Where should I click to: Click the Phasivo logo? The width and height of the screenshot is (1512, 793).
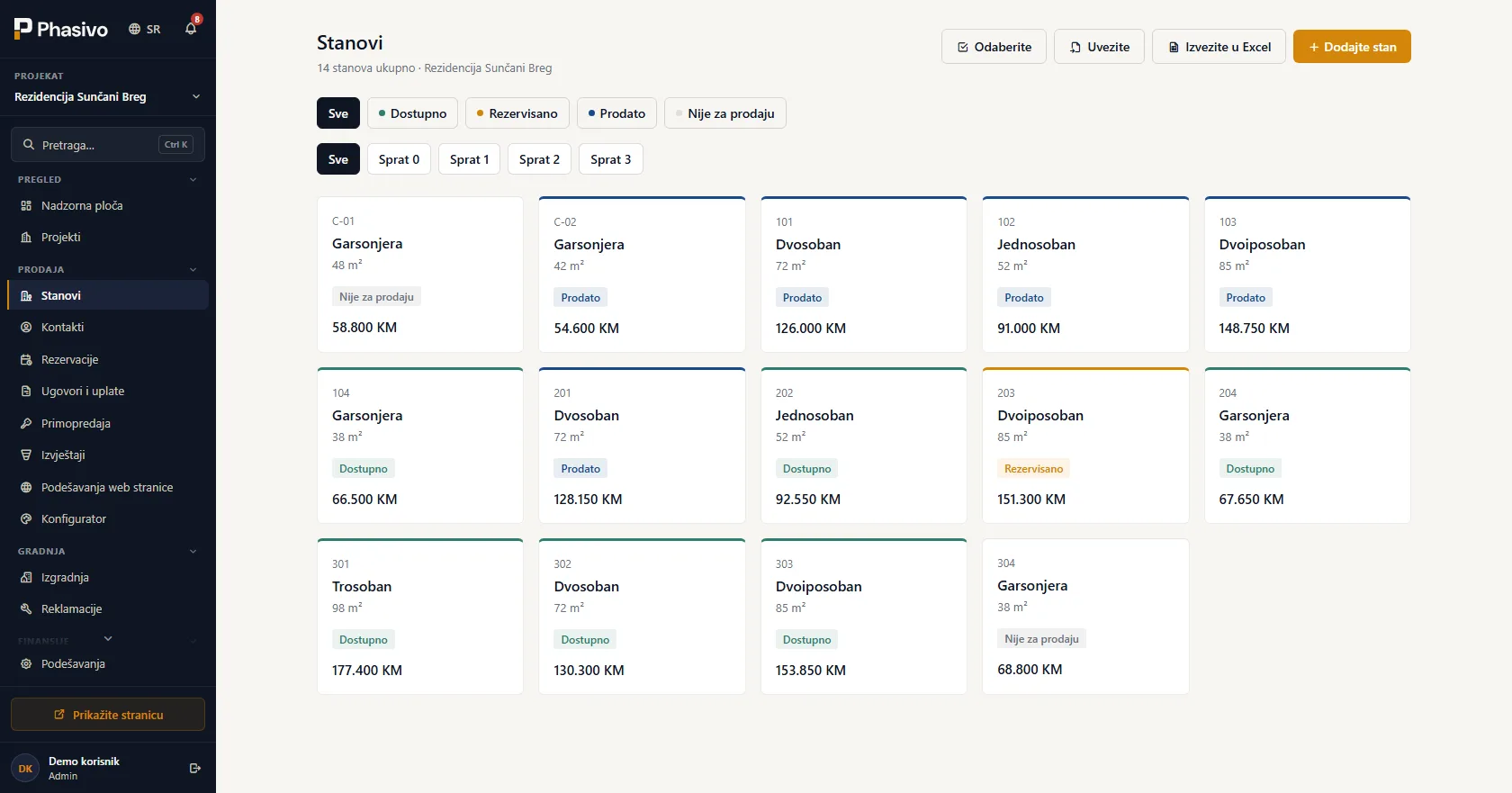[x=60, y=29]
